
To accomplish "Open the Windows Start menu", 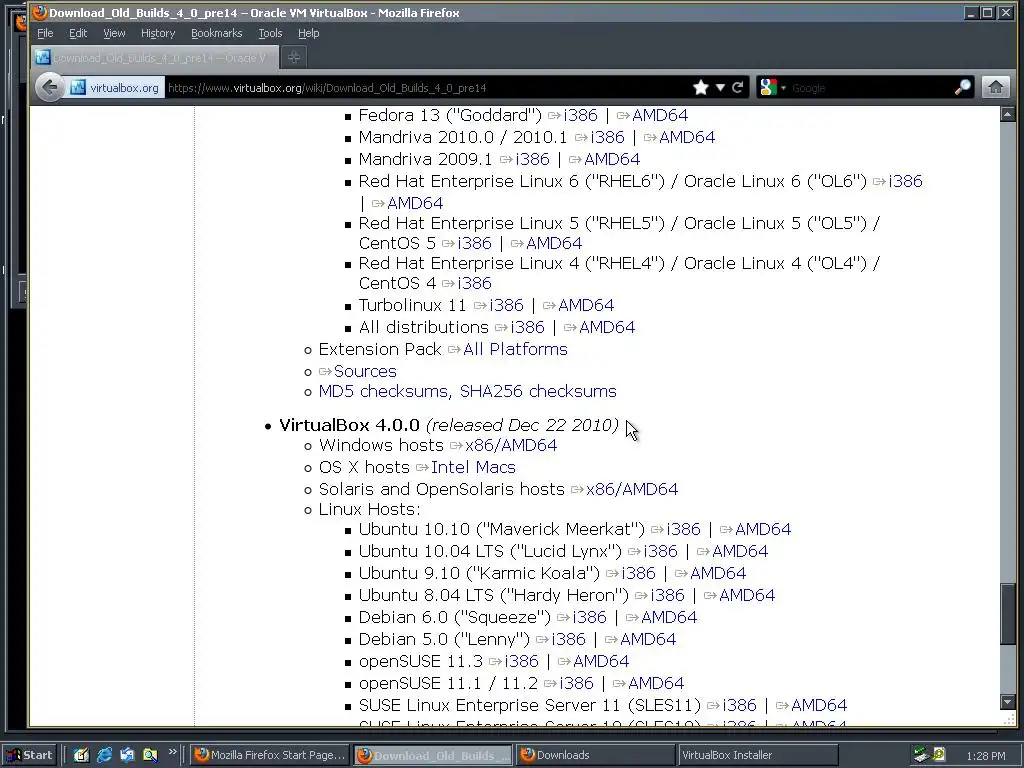I will (x=29, y=755).
